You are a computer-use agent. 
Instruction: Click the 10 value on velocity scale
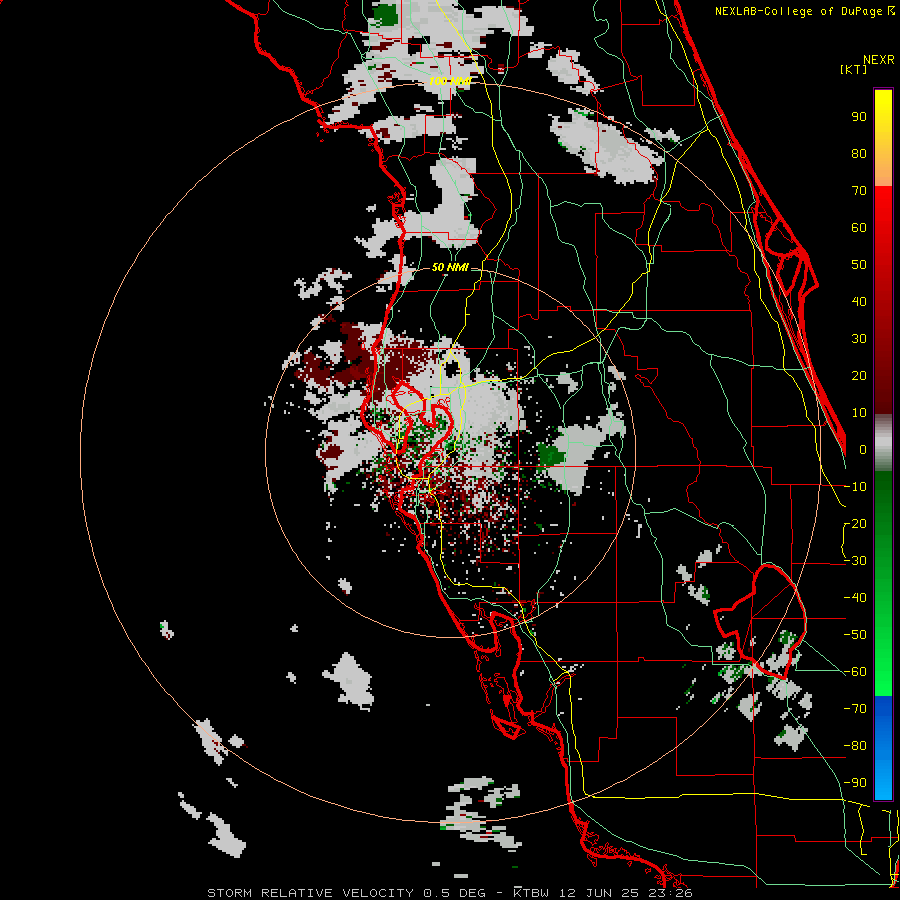(x=859, y=413)
